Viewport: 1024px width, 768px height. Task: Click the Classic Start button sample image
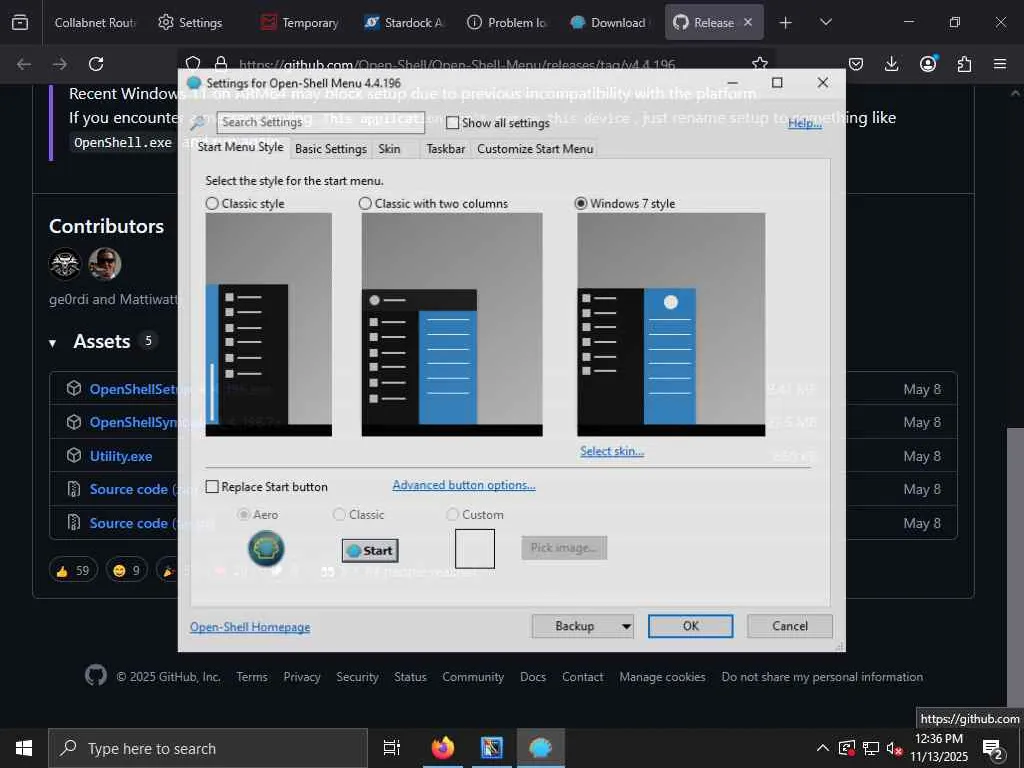pyautogui.click(x=370, y=551)
